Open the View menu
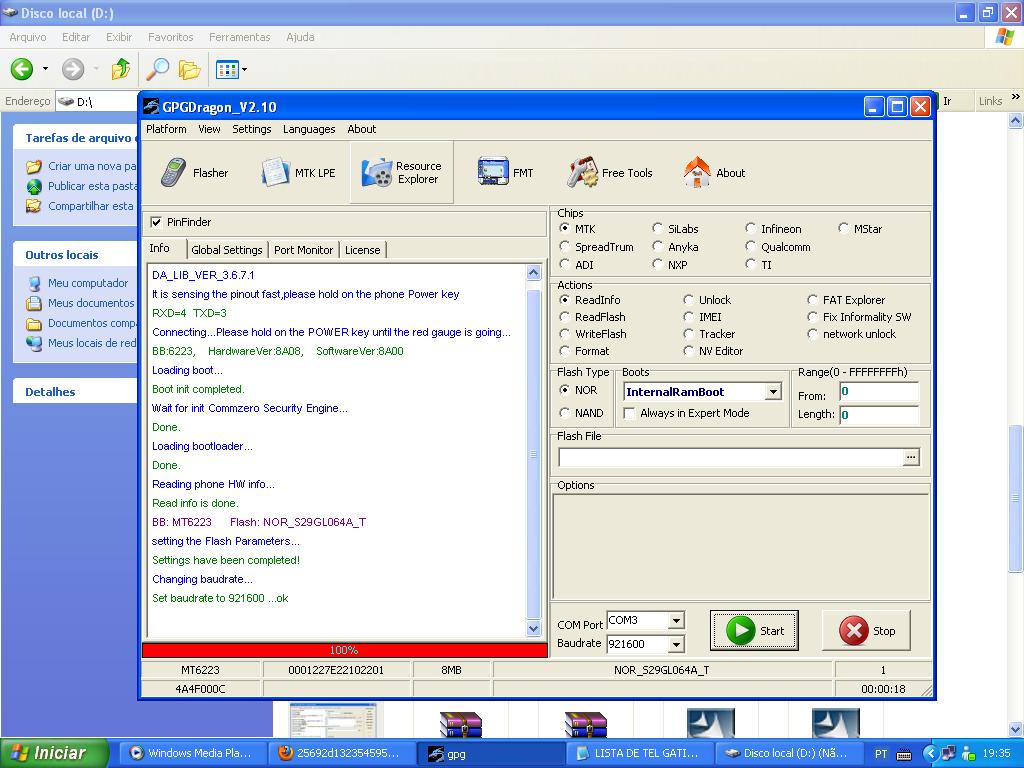 [209, 129]
